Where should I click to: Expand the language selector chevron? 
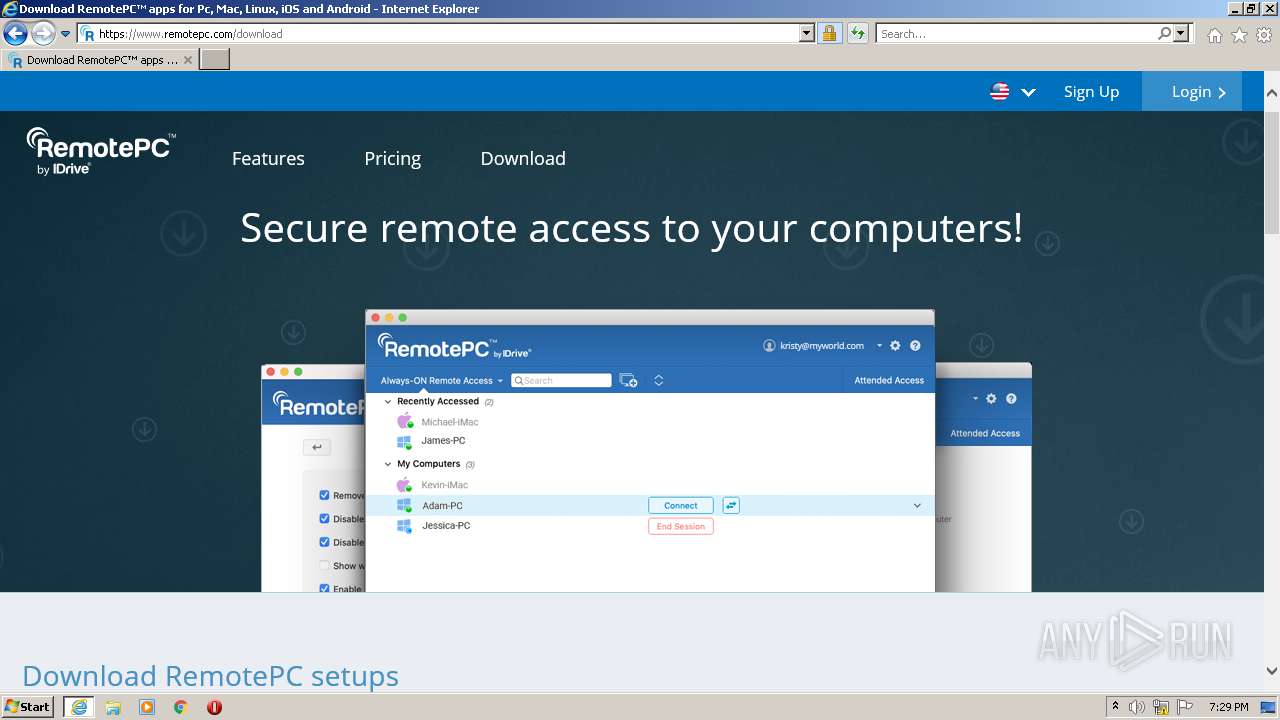(1028, 92)
